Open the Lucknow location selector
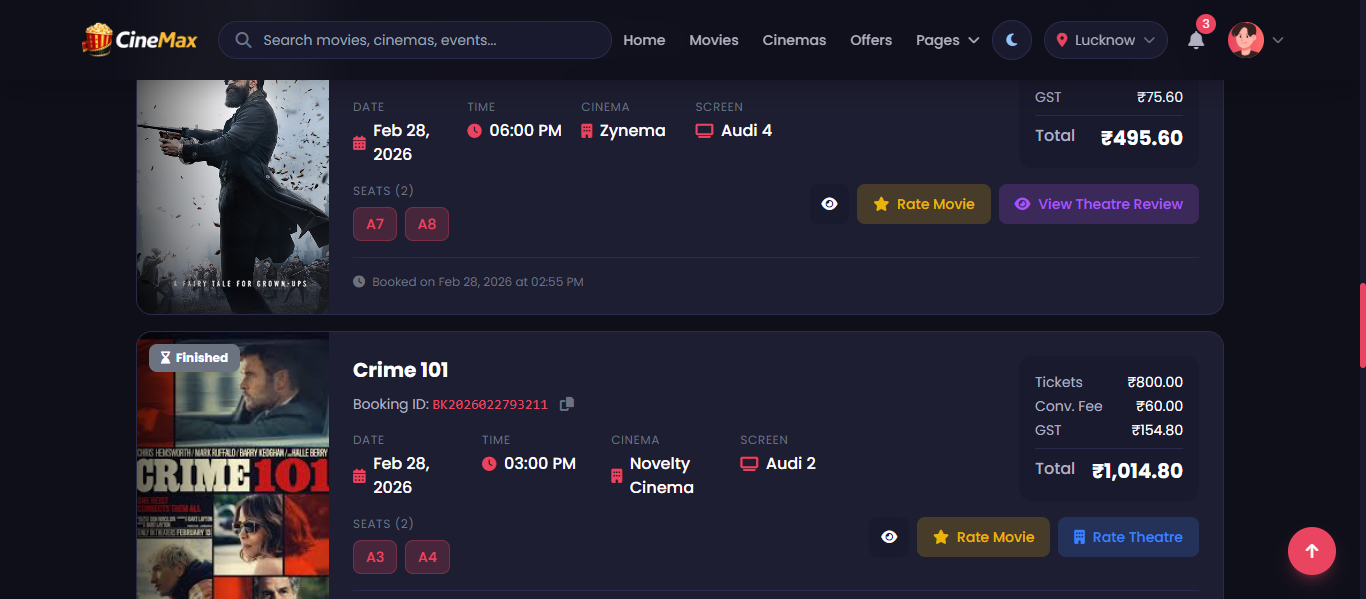 [x=1104, y=40]
